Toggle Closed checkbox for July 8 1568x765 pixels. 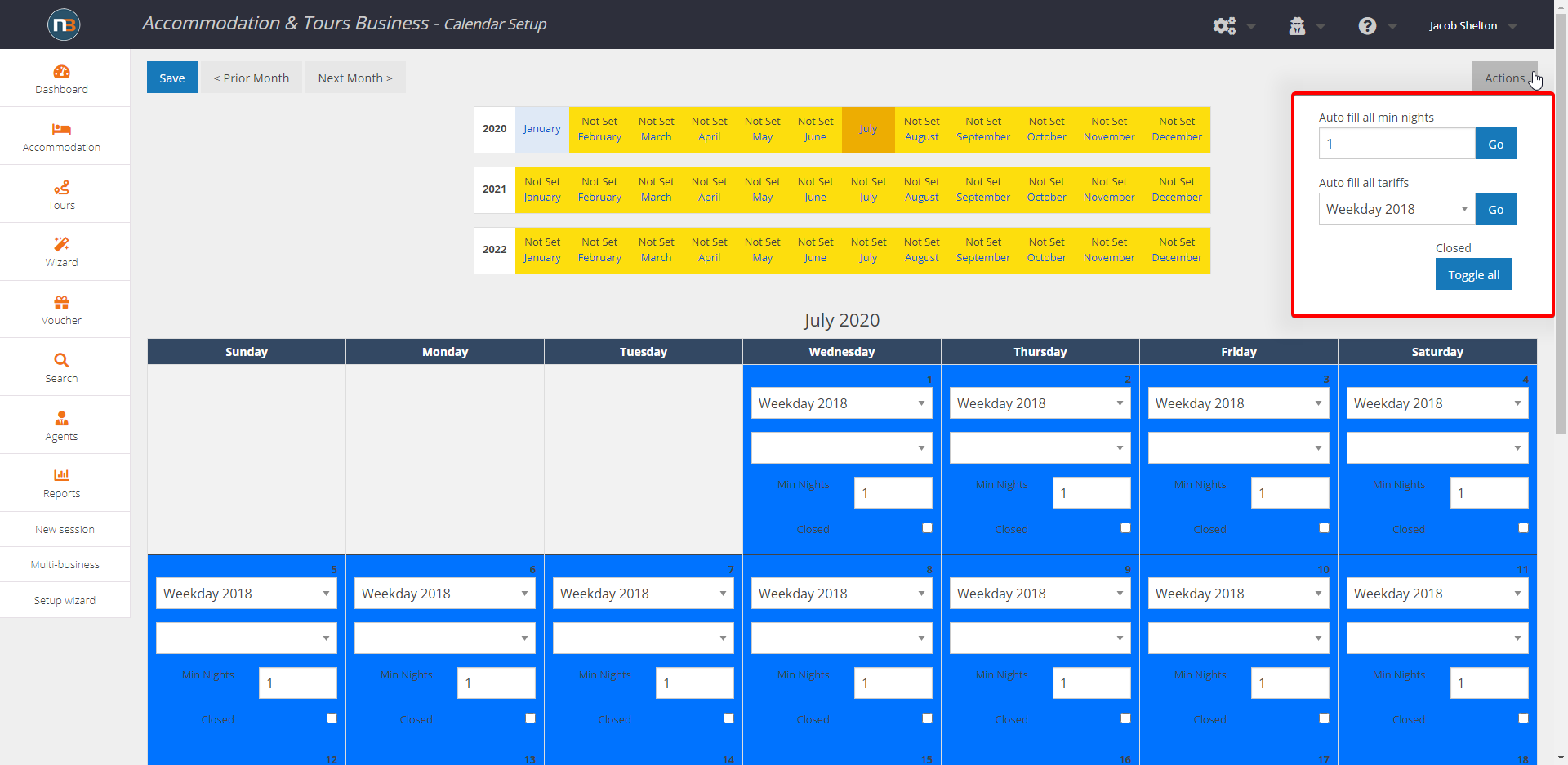[x=927, y=718]
